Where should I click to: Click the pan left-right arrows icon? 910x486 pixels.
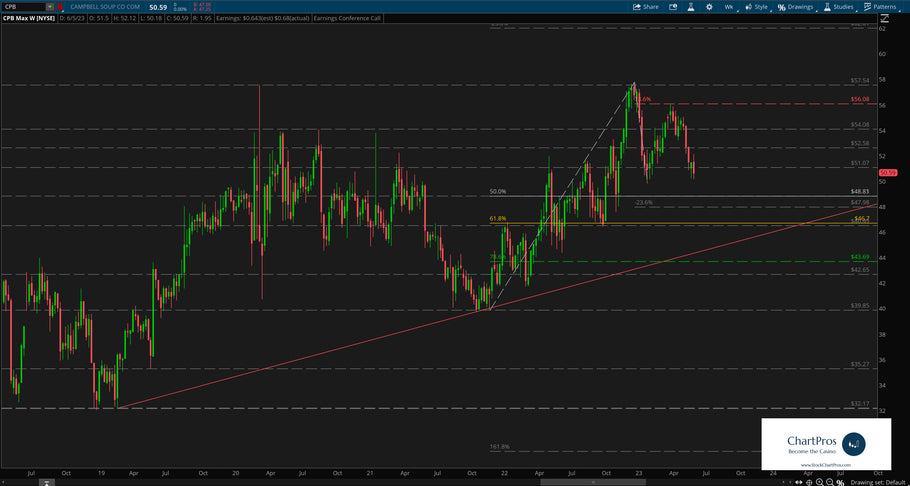point(800,482)
